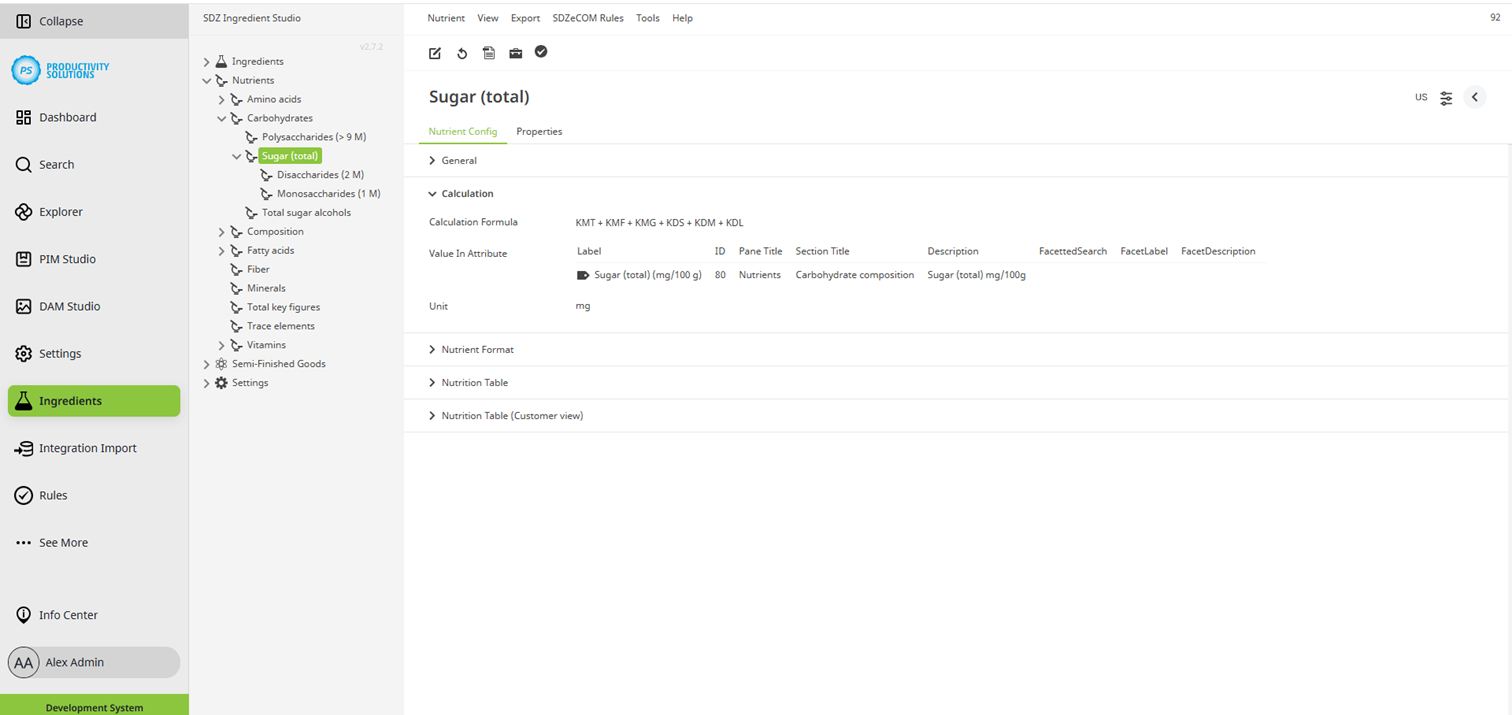Open the document report icon in the toolbar
Screen dimensions: 1512x715
(488, 52)
